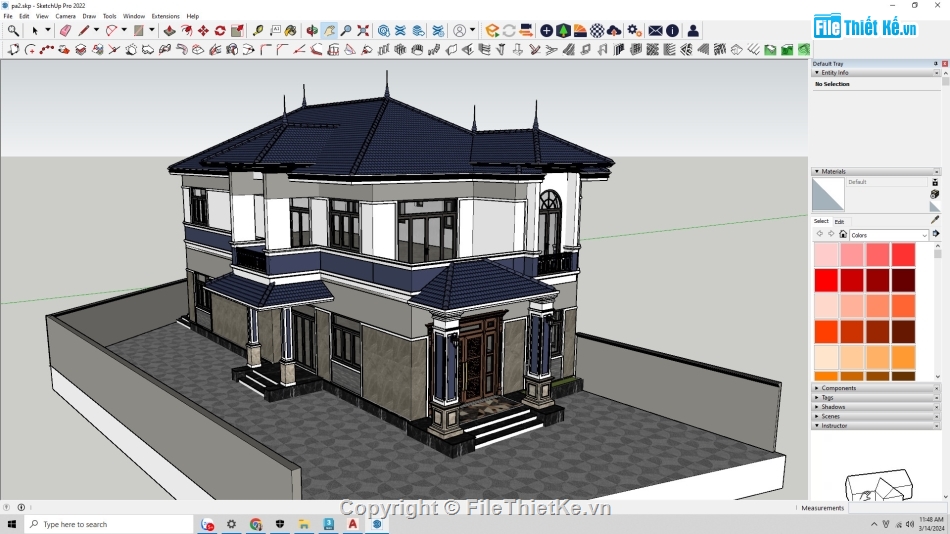Go to material library home
The height and width of the screenshot is (534, 950).
[x=843, y=235]
